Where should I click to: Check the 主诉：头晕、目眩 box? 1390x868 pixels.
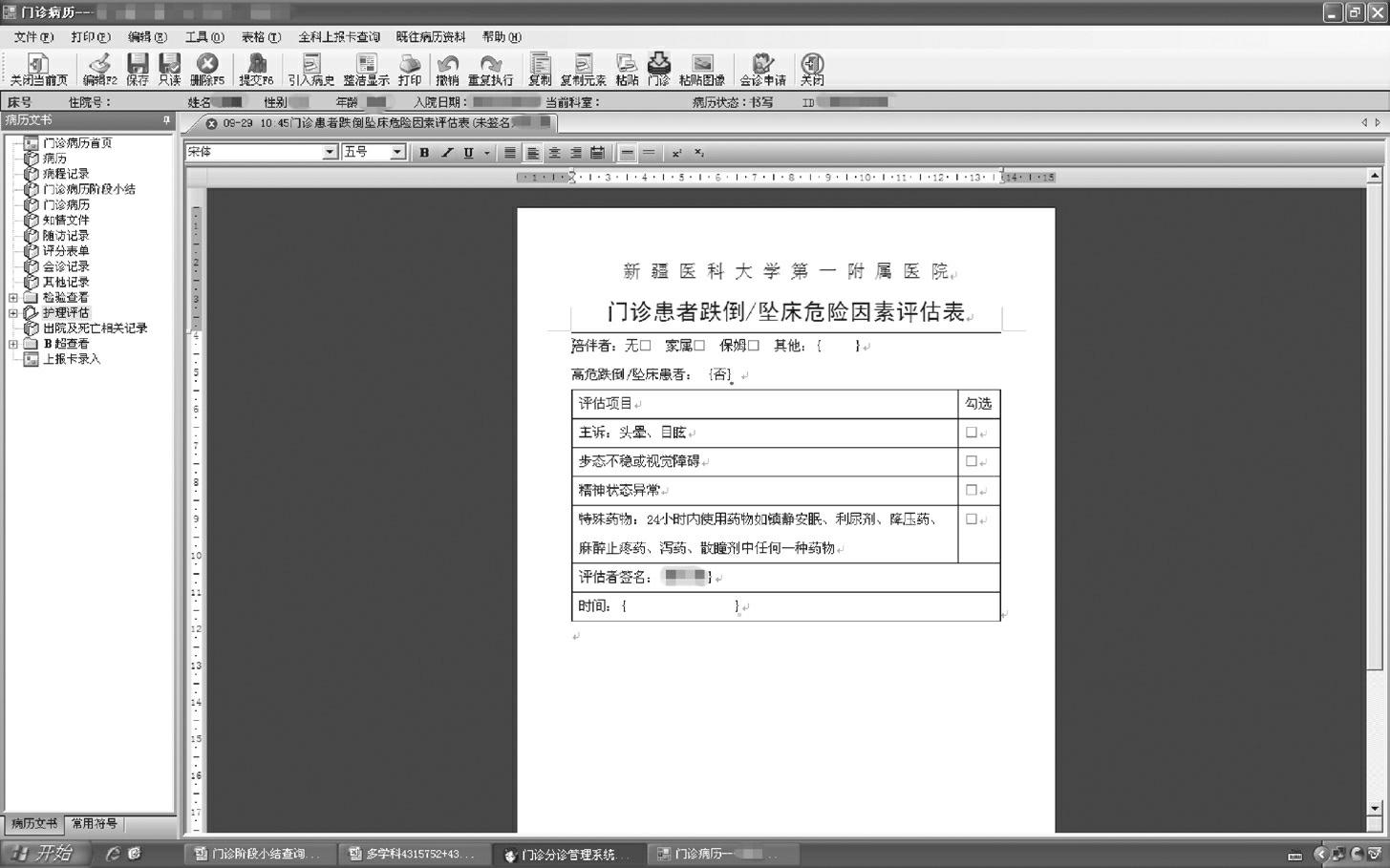[972, 433]
